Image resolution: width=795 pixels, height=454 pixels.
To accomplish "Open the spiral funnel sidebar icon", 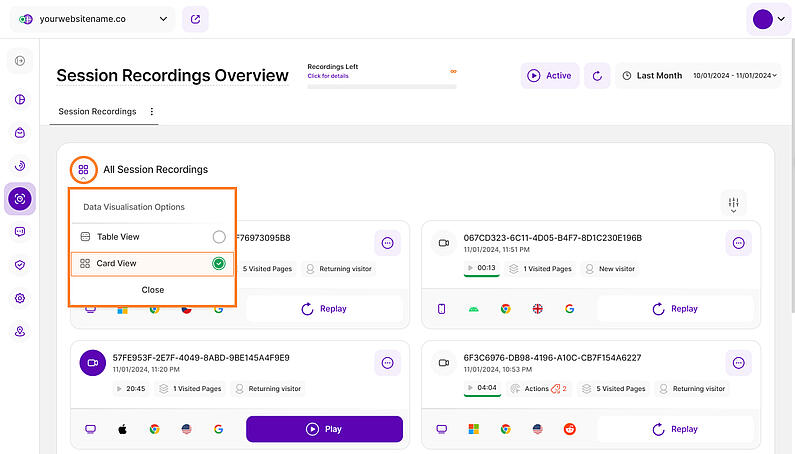I will coord(20,166).
